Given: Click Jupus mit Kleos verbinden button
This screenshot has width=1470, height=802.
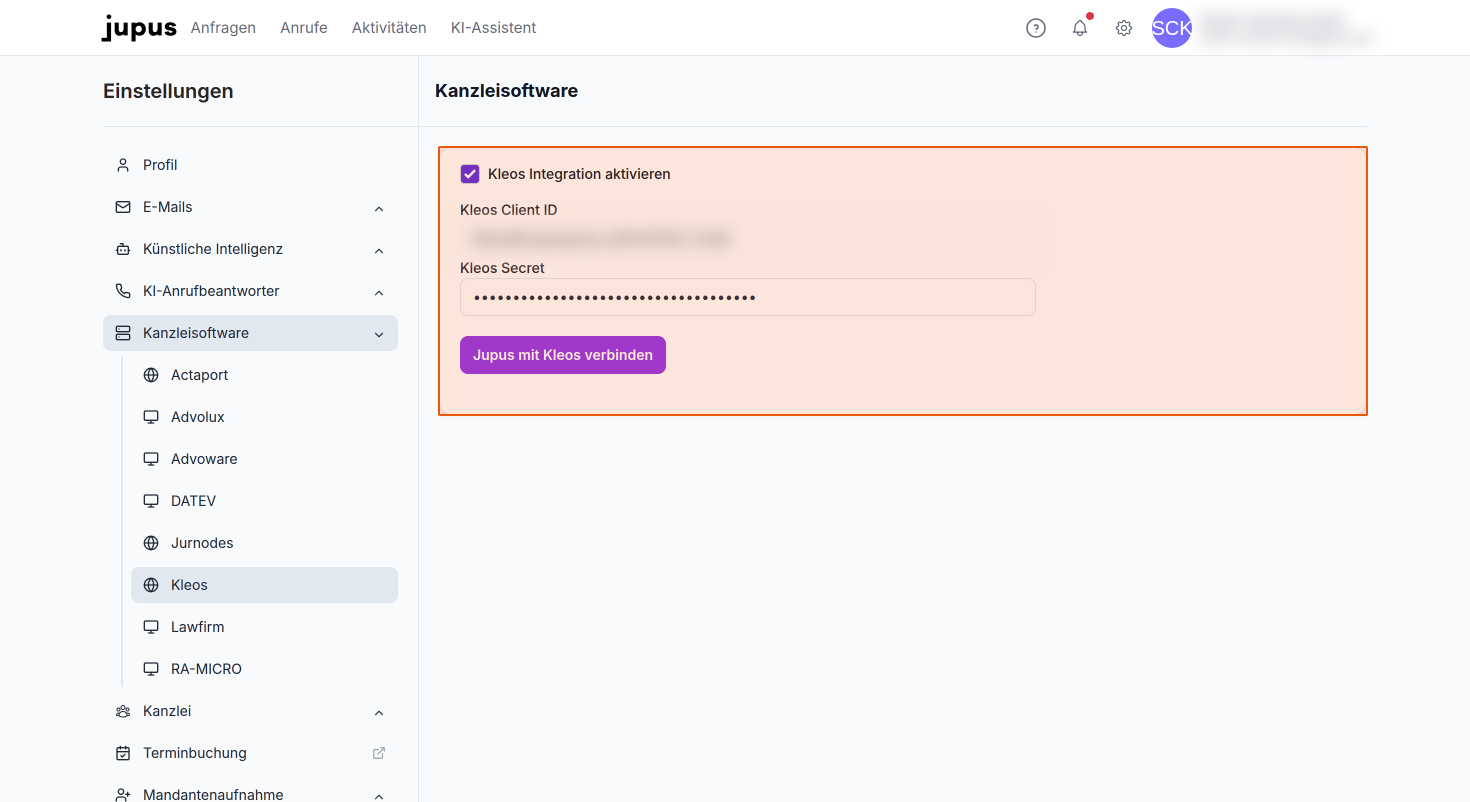Looking at the screenshot, I should 563,355.
